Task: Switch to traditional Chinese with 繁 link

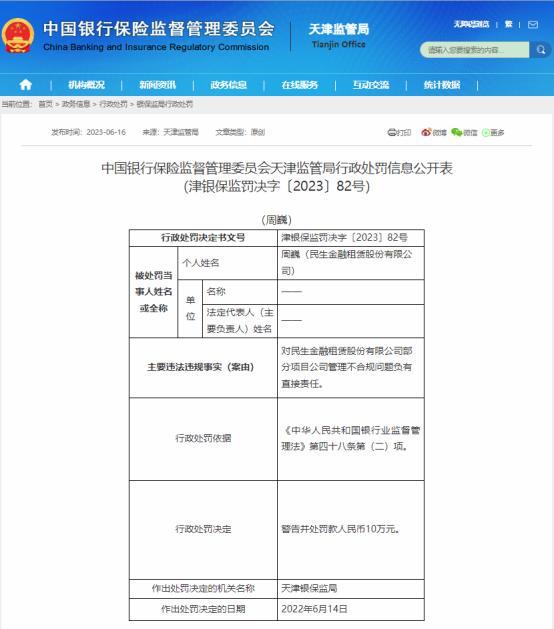Action: (508, 24)
